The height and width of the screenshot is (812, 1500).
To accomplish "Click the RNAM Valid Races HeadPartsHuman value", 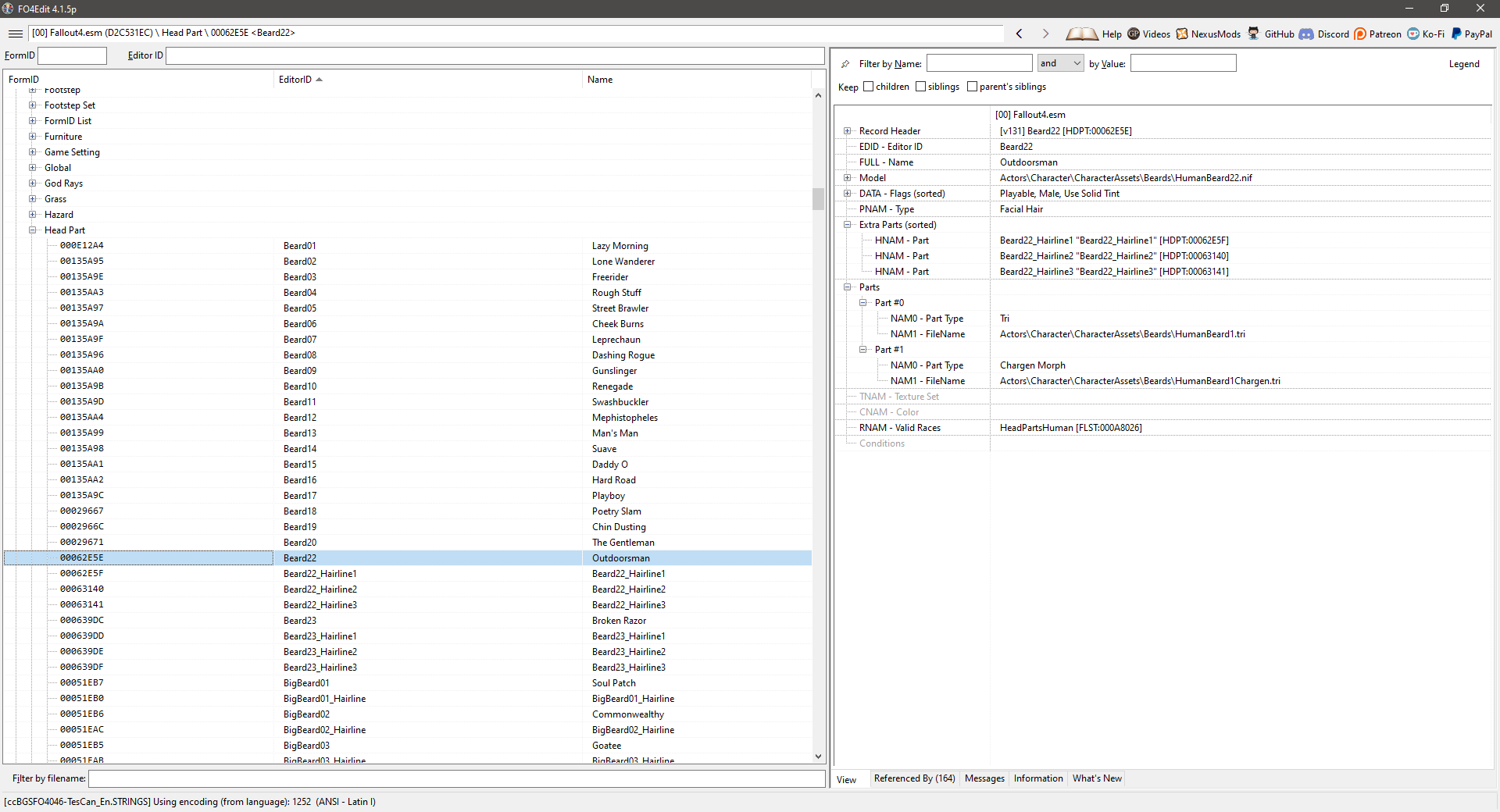I will [1070, 428].
